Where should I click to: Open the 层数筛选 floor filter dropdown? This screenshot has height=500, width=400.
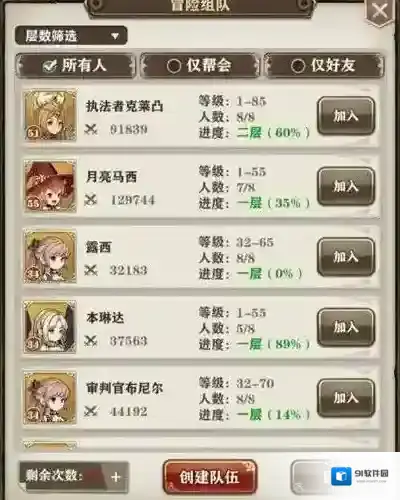click(x=71, y=36)
